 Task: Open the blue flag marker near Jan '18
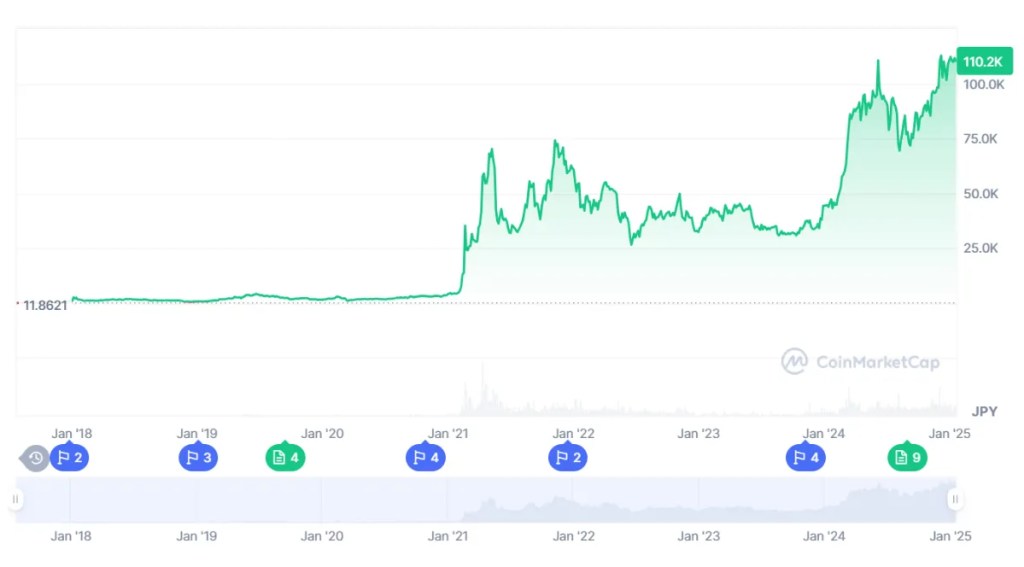coord(70,458)
